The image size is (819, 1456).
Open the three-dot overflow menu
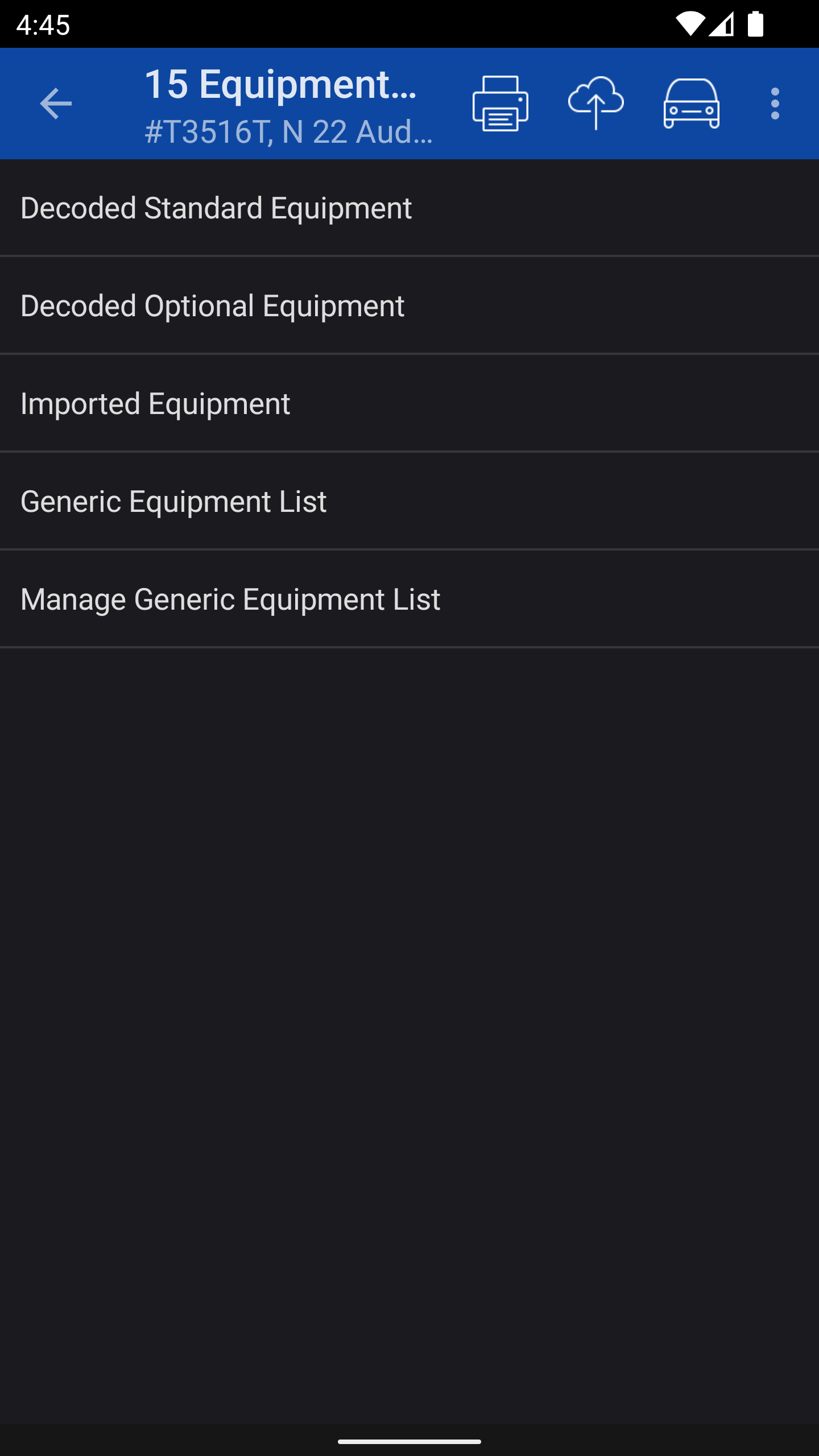pos(775,104)
